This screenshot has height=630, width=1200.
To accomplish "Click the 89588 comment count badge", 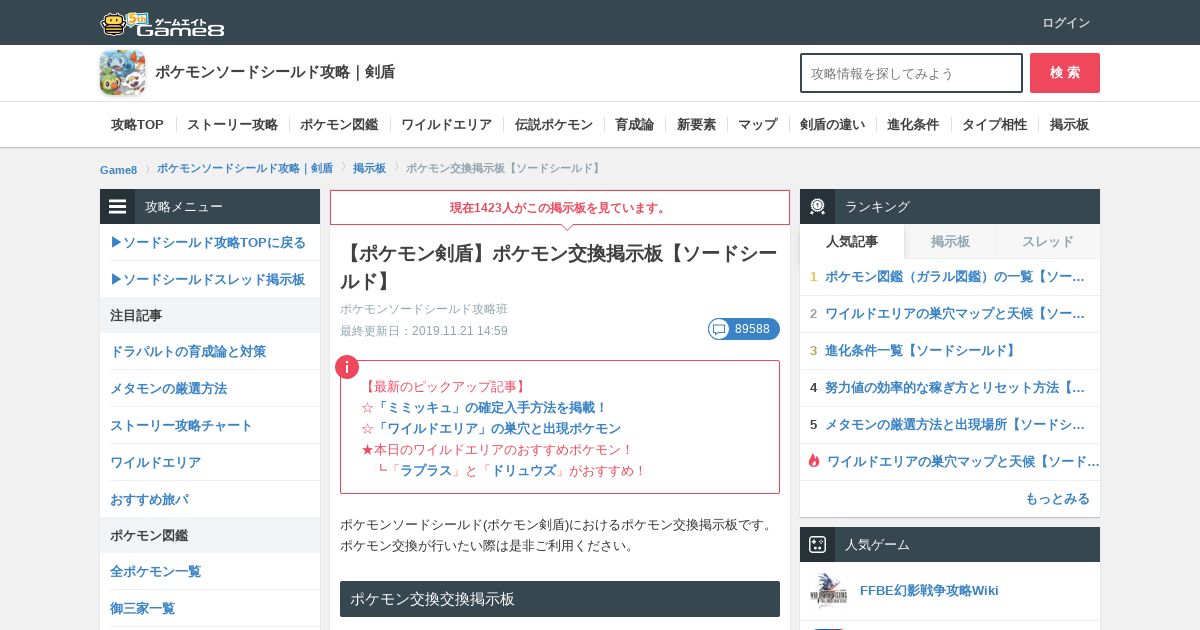I will (x=744, y=329).
